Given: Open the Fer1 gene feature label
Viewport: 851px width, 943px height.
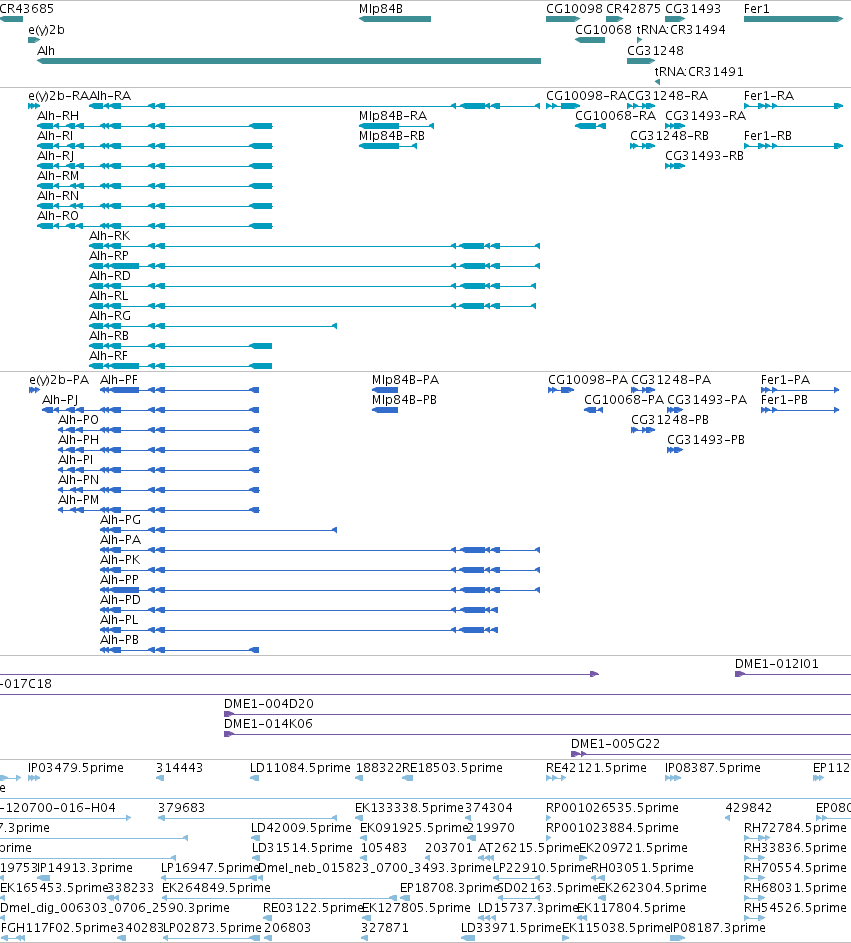Looking at the screenshot, I should pyautogui.click(x=757, y=9).
